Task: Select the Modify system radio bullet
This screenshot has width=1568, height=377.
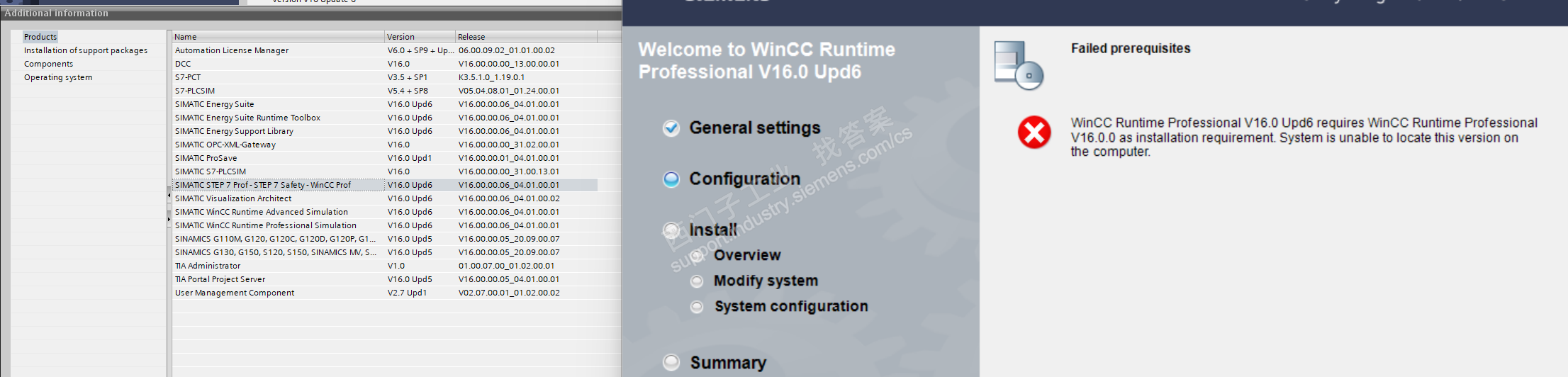Action: tap(698, 281)
